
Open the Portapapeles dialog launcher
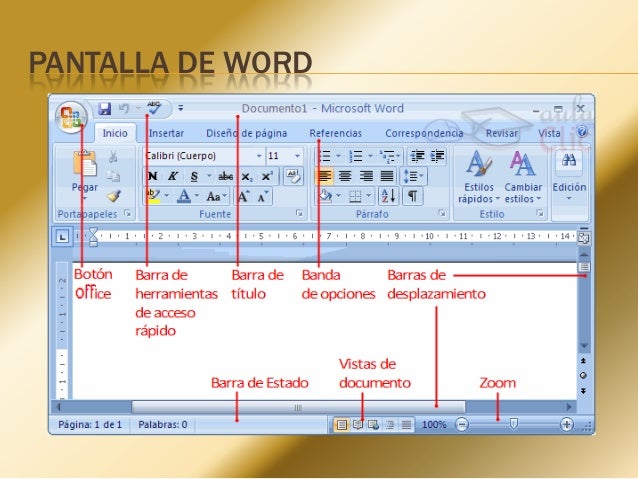pos(127,213)
